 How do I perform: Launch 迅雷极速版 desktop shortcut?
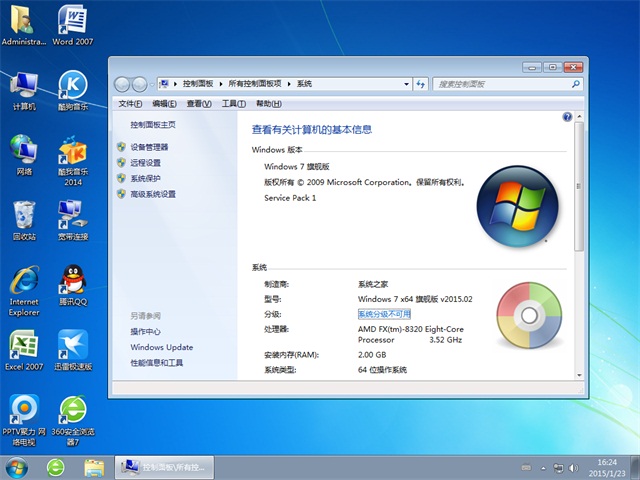point(73,350)
